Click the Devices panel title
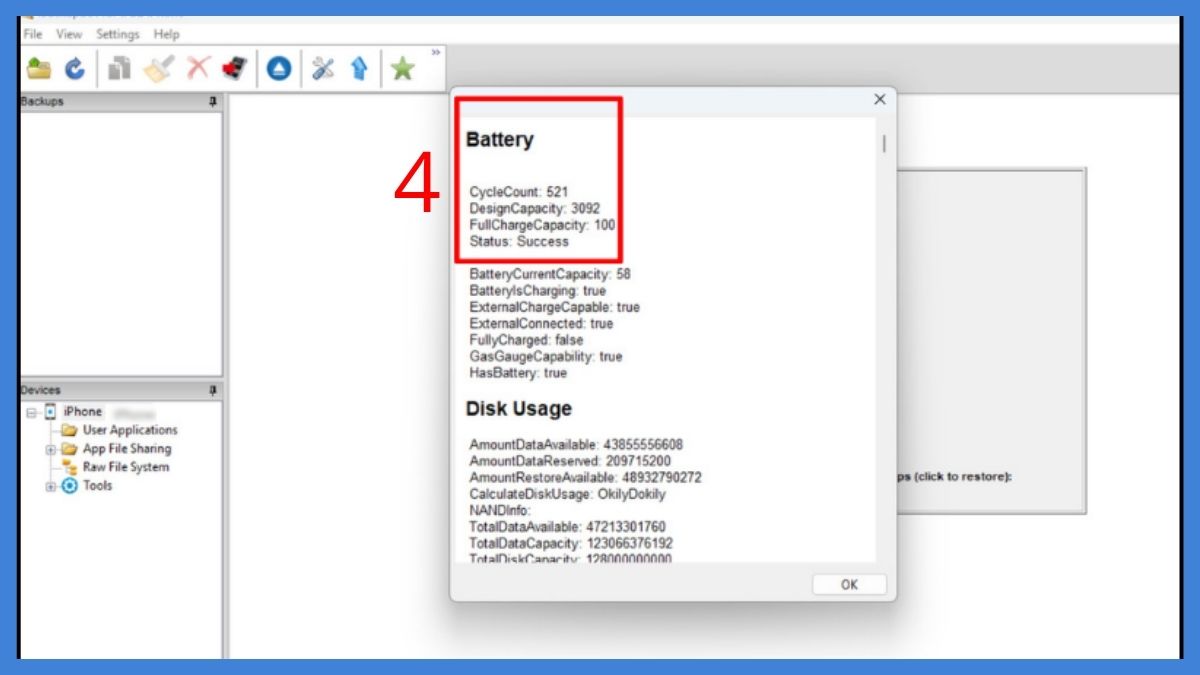Screen dimensions: 1200x675 pyautogui.click(x=41, y=390)
